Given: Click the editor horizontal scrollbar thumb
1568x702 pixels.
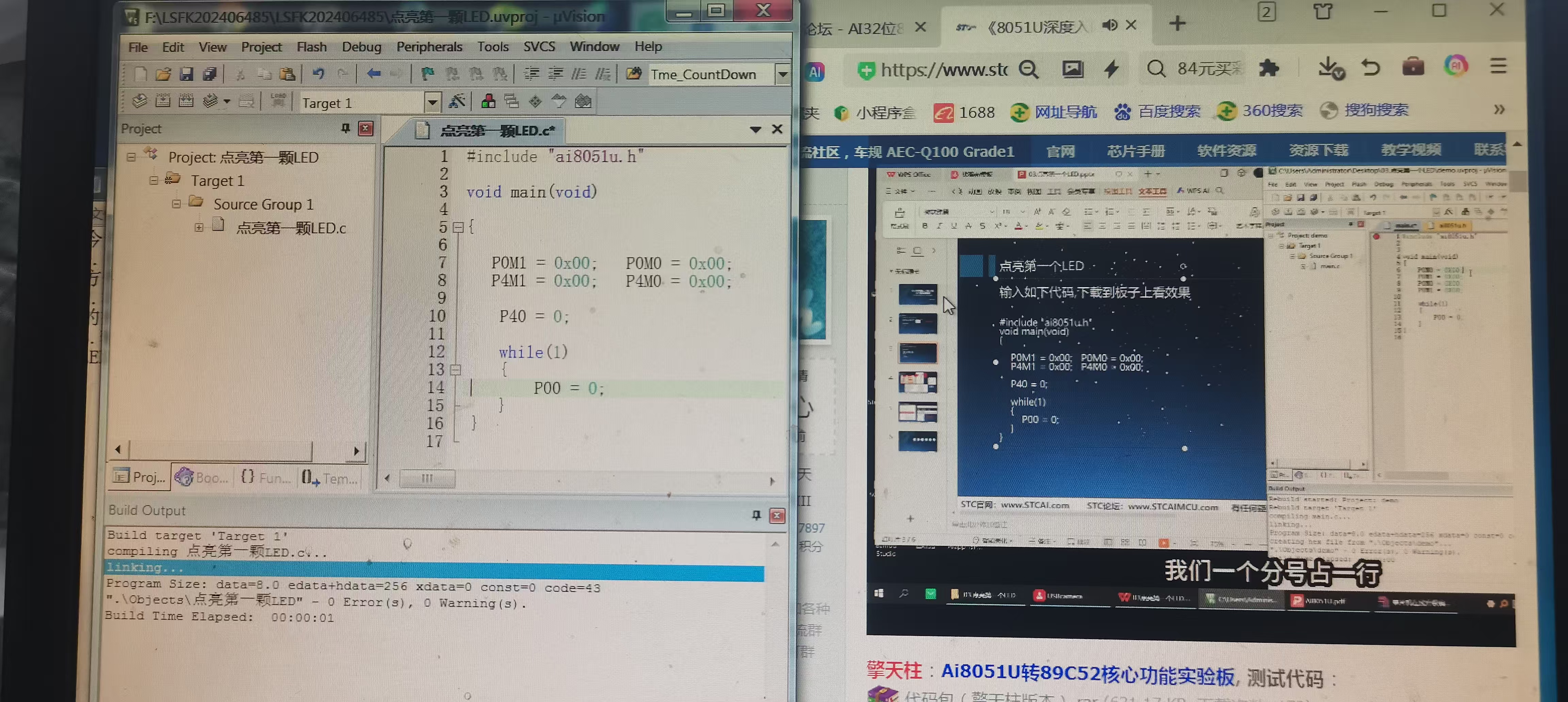Looking at the screenshot, I should pyautogui.click(x=427, y=479).
